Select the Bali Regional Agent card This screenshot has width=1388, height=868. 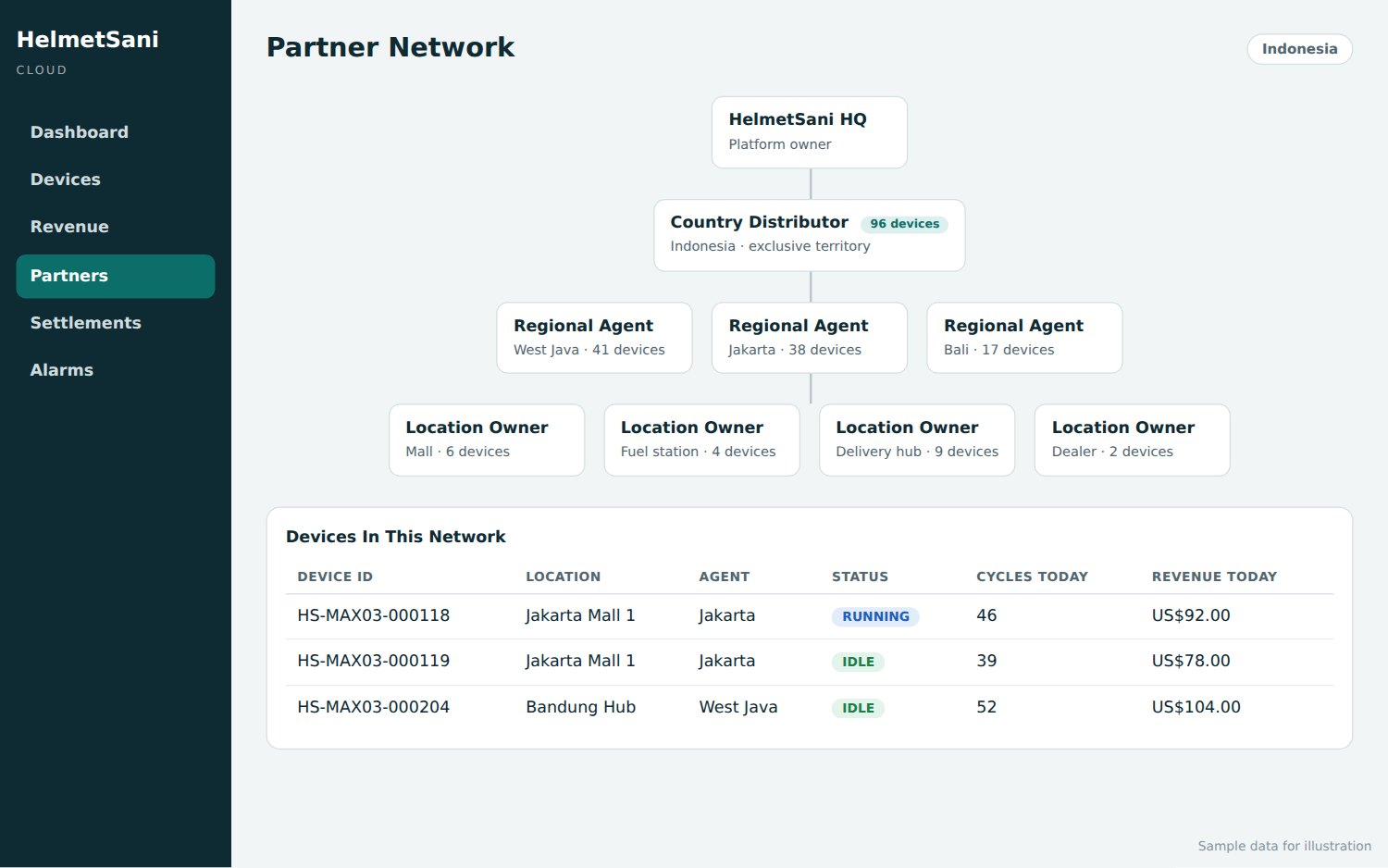[1024, 338]
